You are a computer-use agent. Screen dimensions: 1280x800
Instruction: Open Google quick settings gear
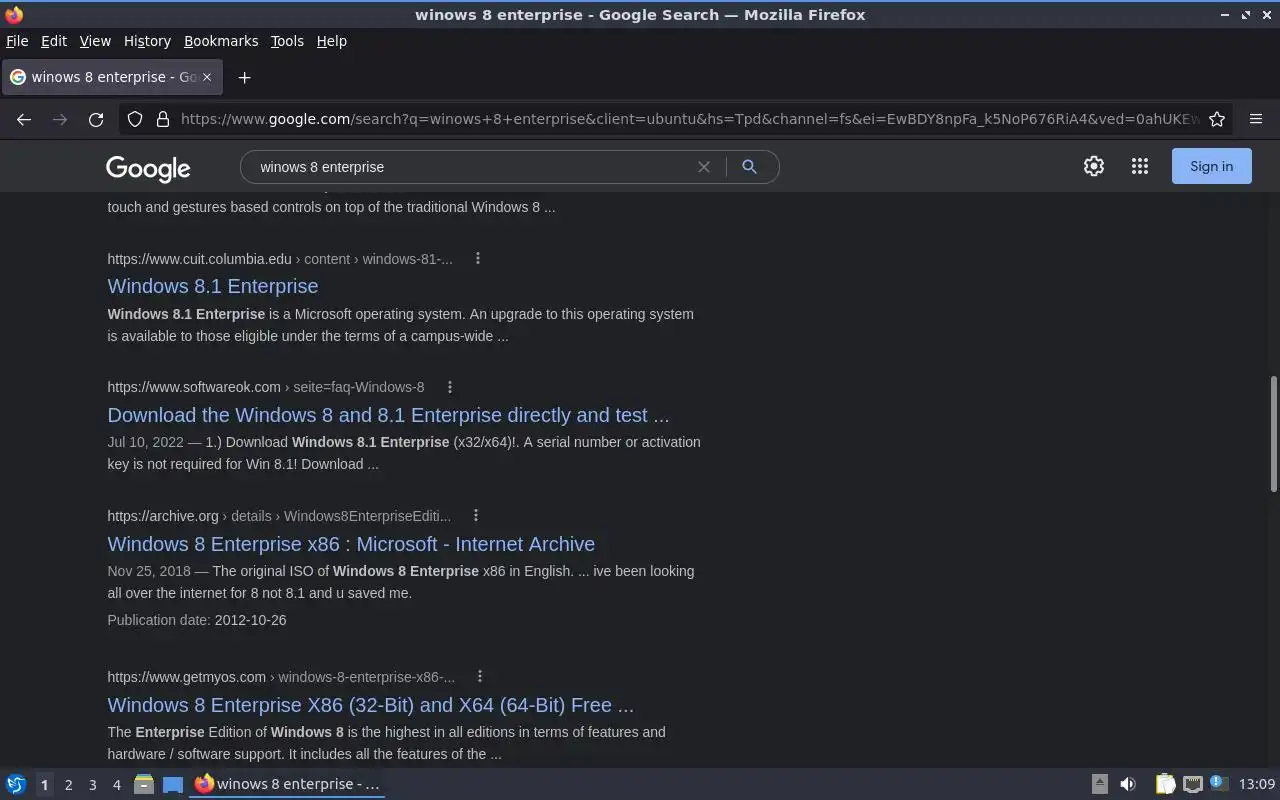pos(1094,167)
